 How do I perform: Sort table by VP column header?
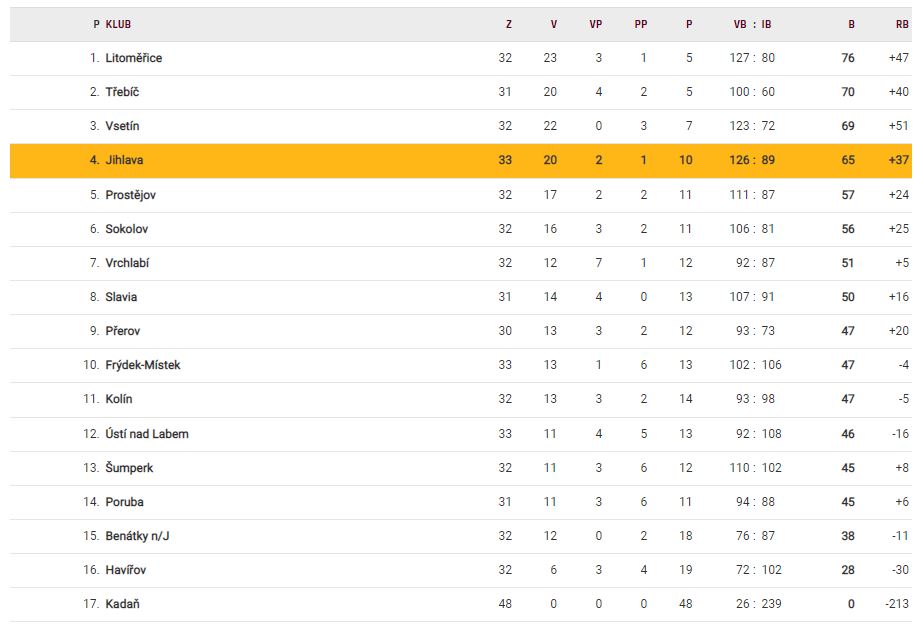pyautogui.click(x=596, y=24)
